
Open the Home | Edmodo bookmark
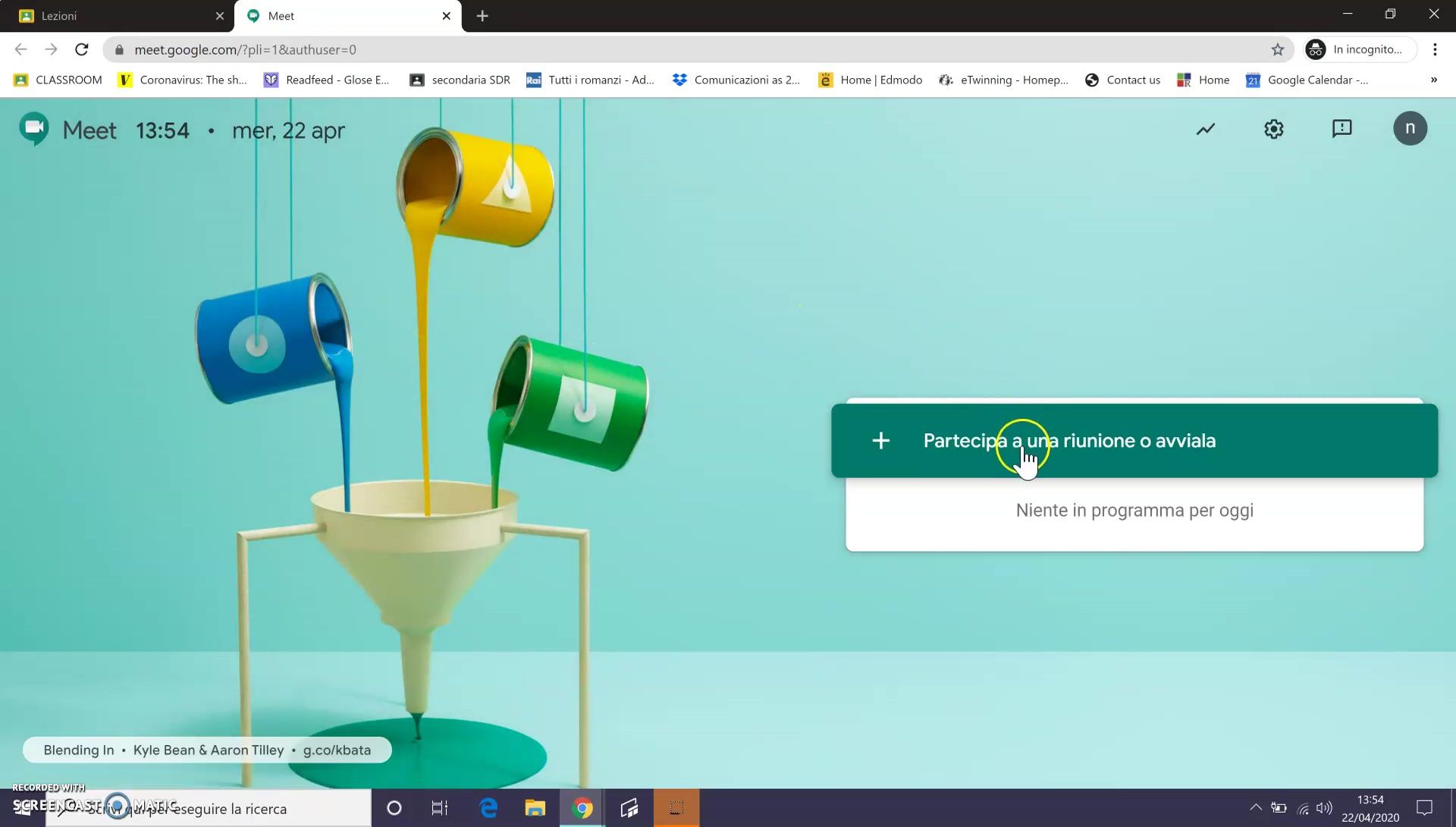tap(871, 80)
